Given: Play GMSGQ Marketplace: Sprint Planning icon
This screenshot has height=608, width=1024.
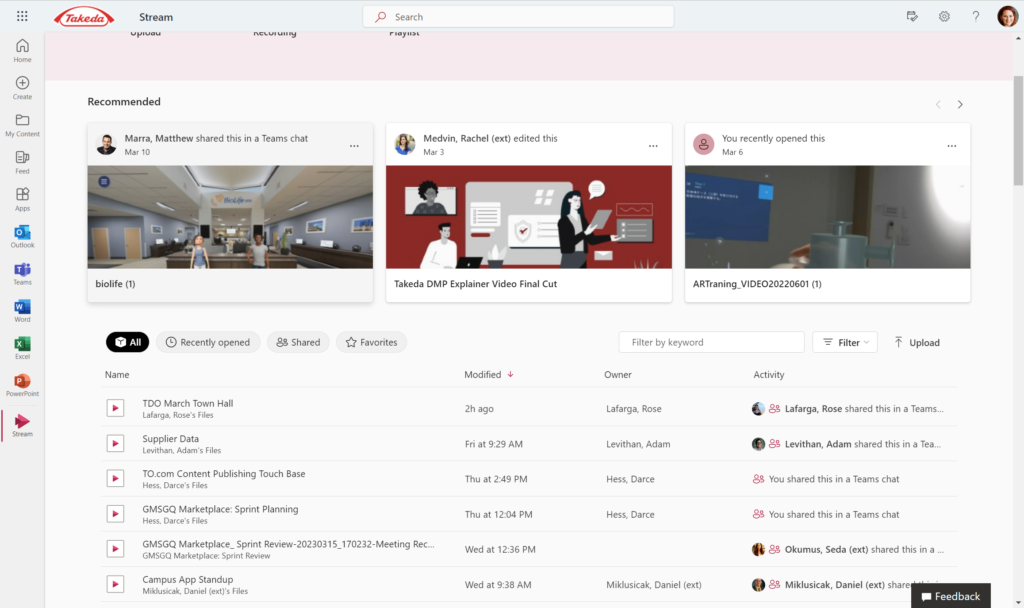Looking at the screenshot, I should [x=115, y=514].
